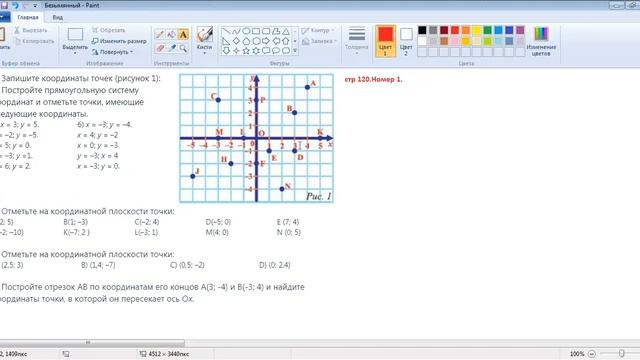The image size is (640, 360).
Task: Choose the Polygon shape
Action: click(x=276, y=31)
